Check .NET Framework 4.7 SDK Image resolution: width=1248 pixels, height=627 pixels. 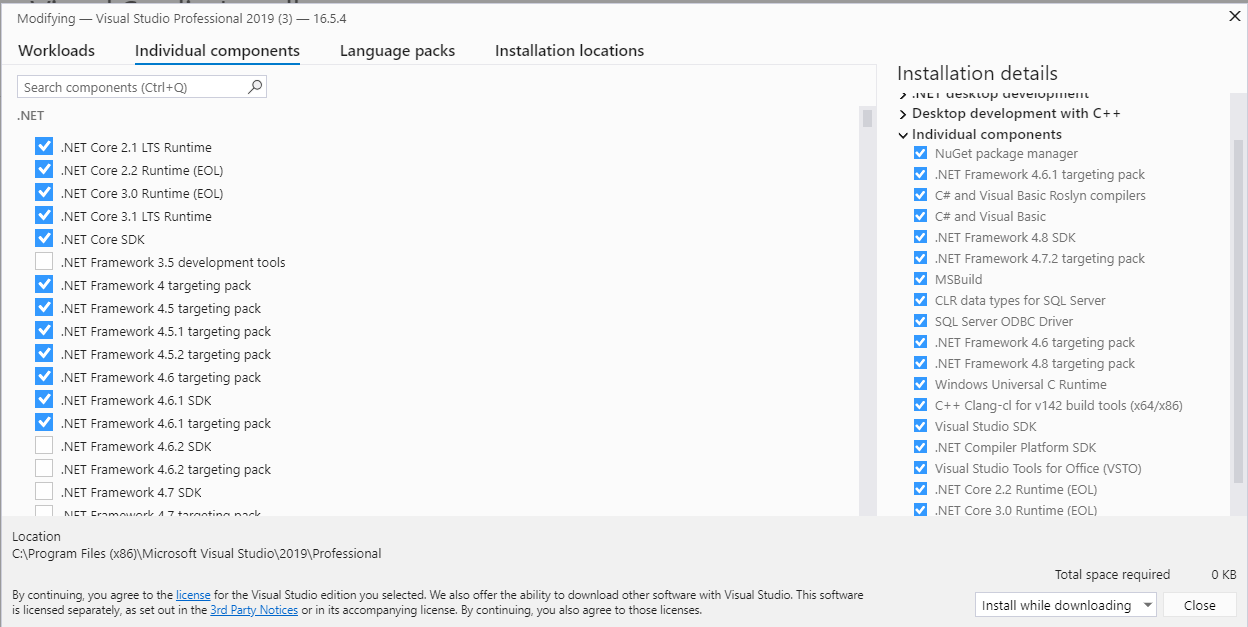[x=44, y=490]
